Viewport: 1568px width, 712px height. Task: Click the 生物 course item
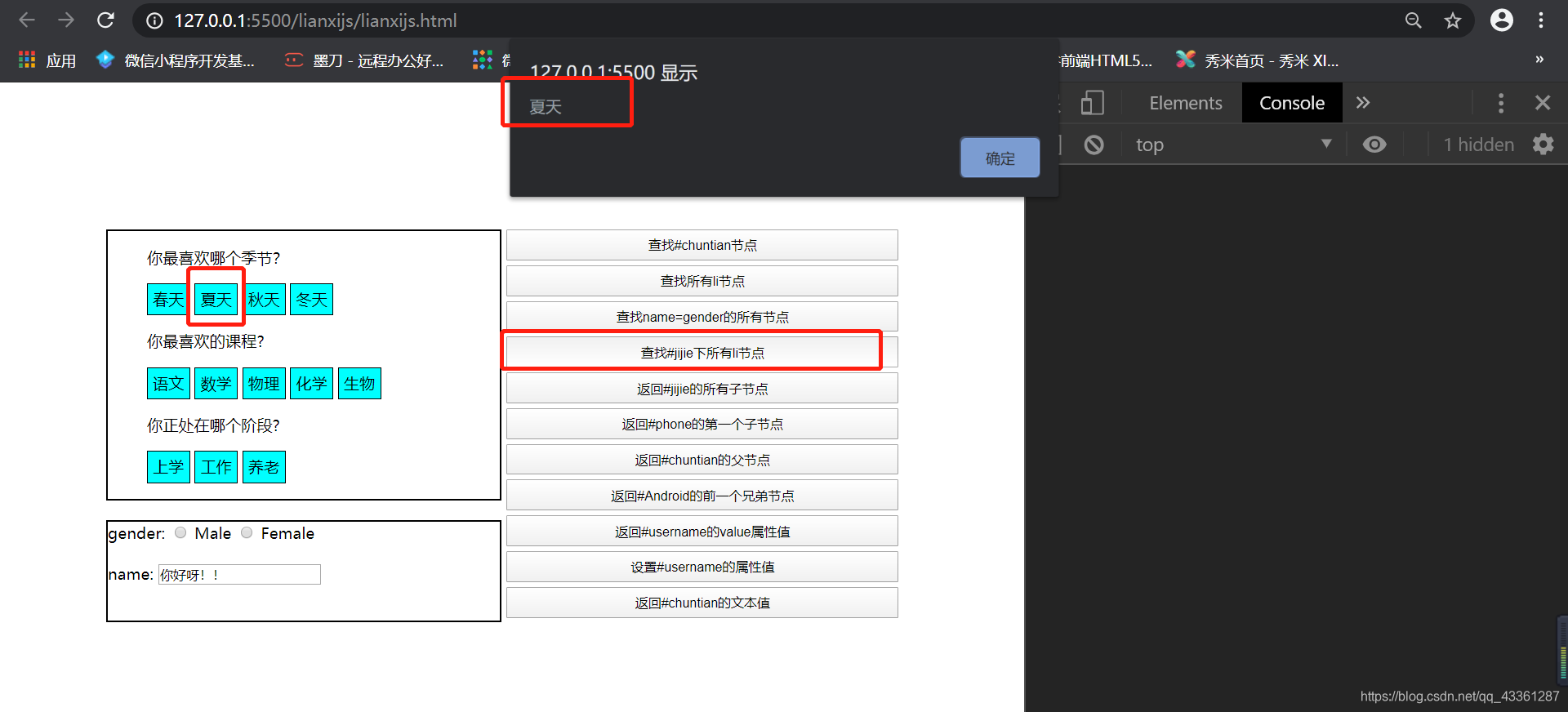(x=359, y=383)
